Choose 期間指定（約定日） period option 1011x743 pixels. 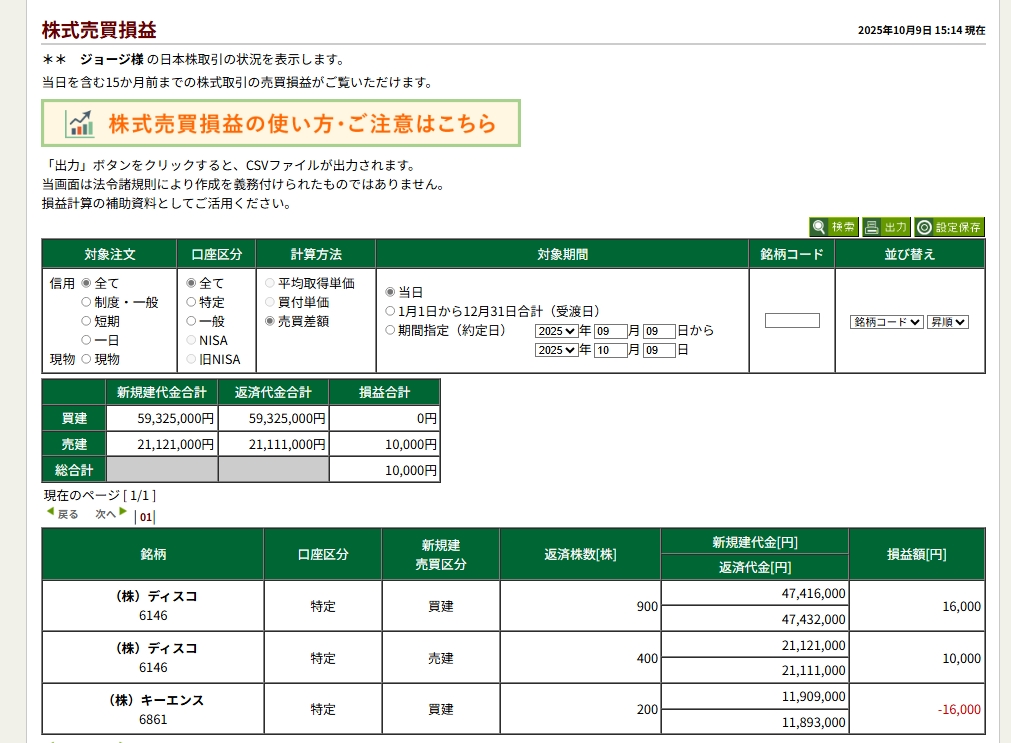click(390, 330)
